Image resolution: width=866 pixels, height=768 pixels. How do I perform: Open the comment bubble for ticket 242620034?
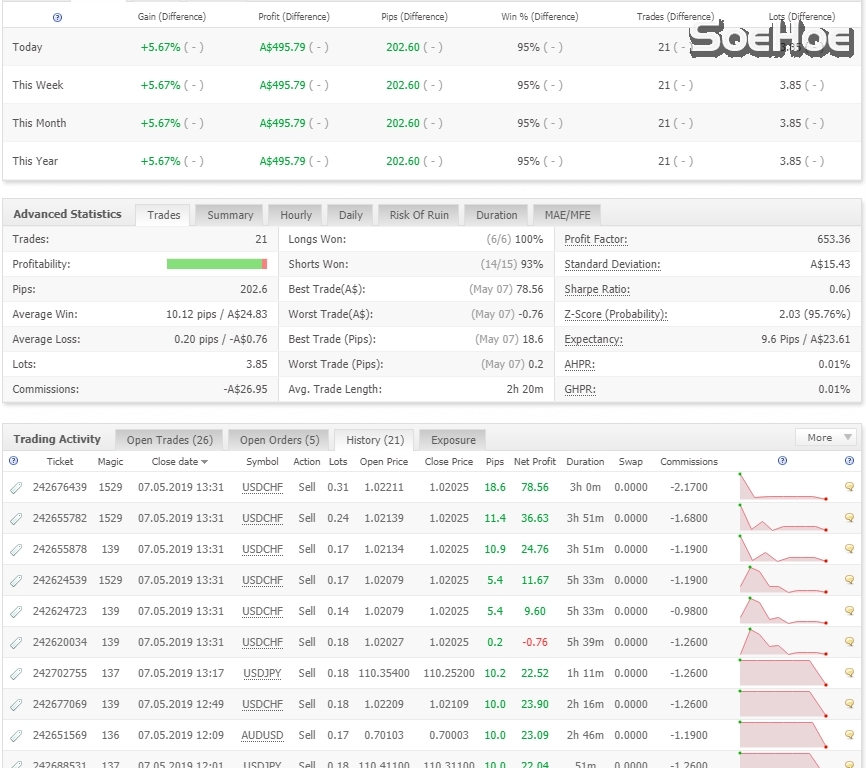point(849,643)
